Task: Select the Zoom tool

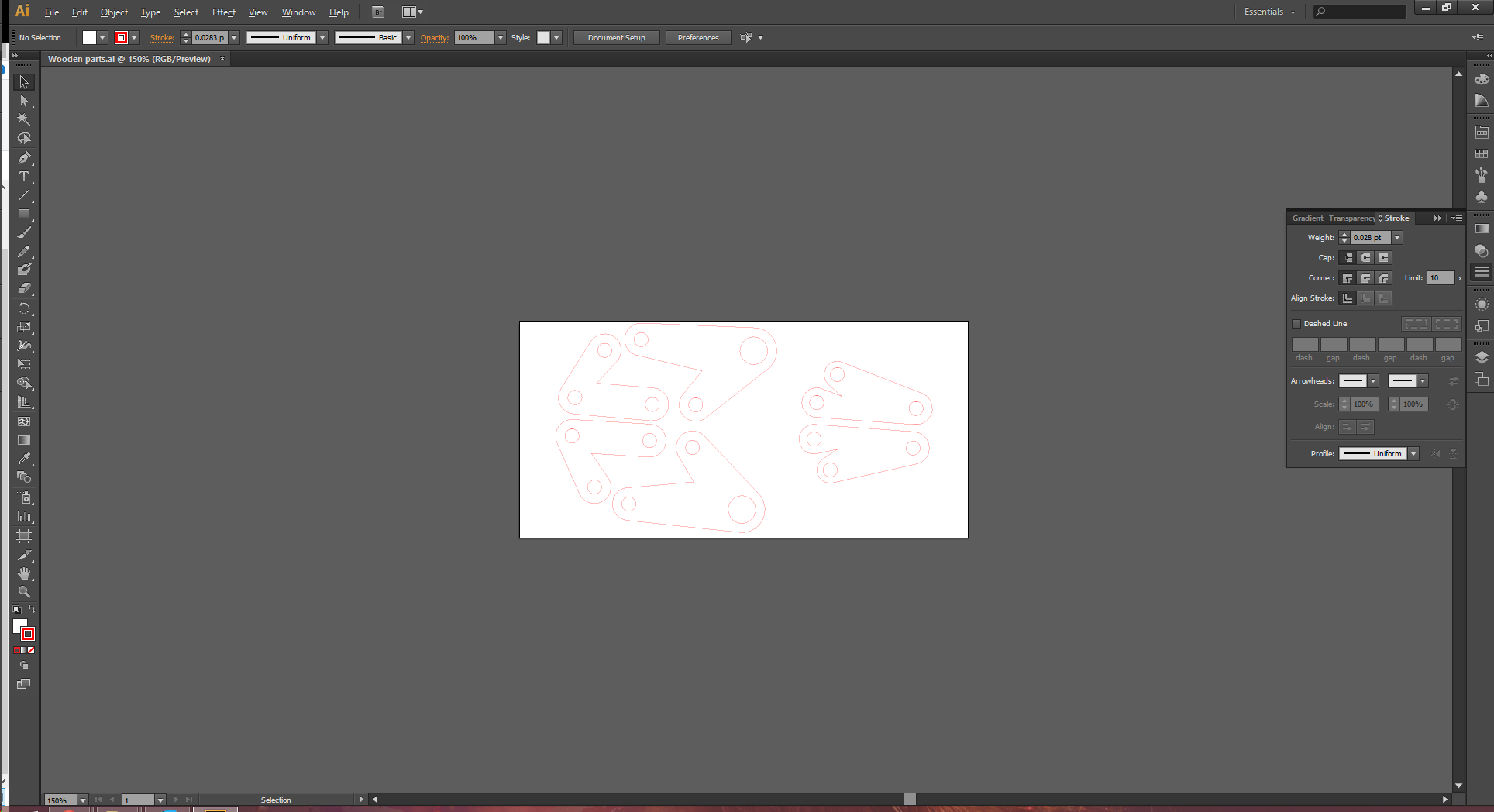Action: [x=24, y=592]
